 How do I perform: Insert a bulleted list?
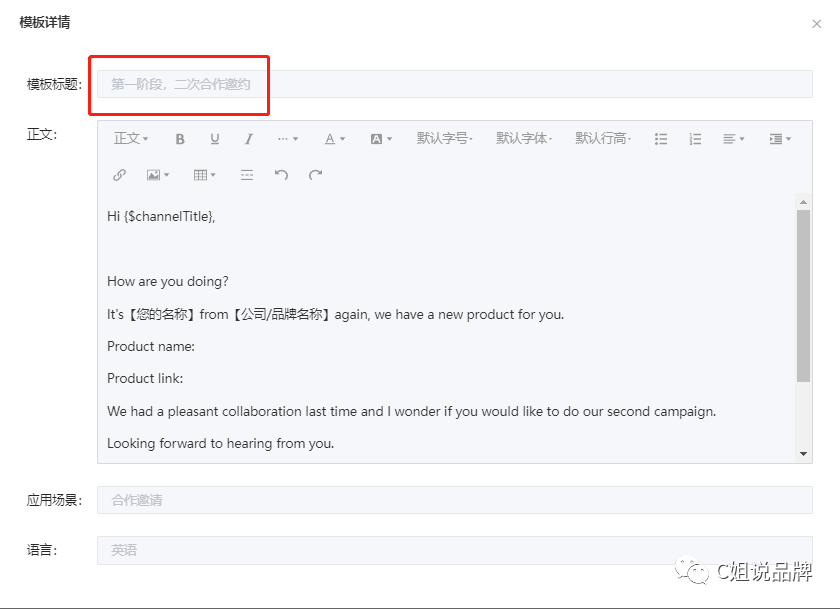[661, 139]
